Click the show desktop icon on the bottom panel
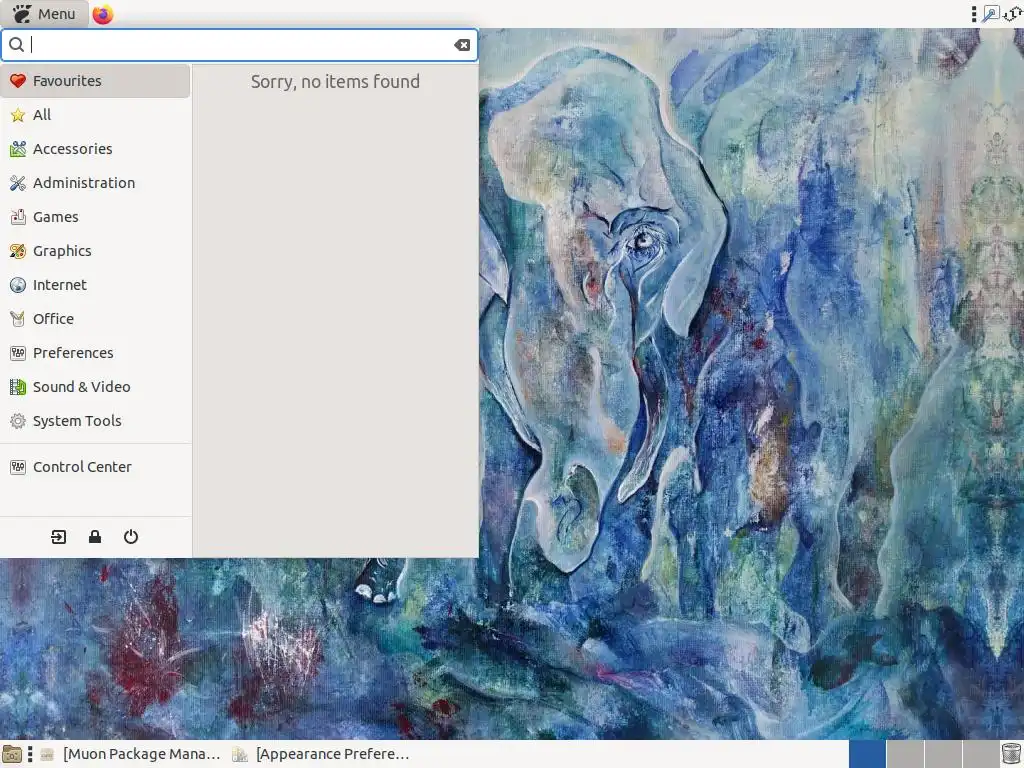 (x=12, y=754)
